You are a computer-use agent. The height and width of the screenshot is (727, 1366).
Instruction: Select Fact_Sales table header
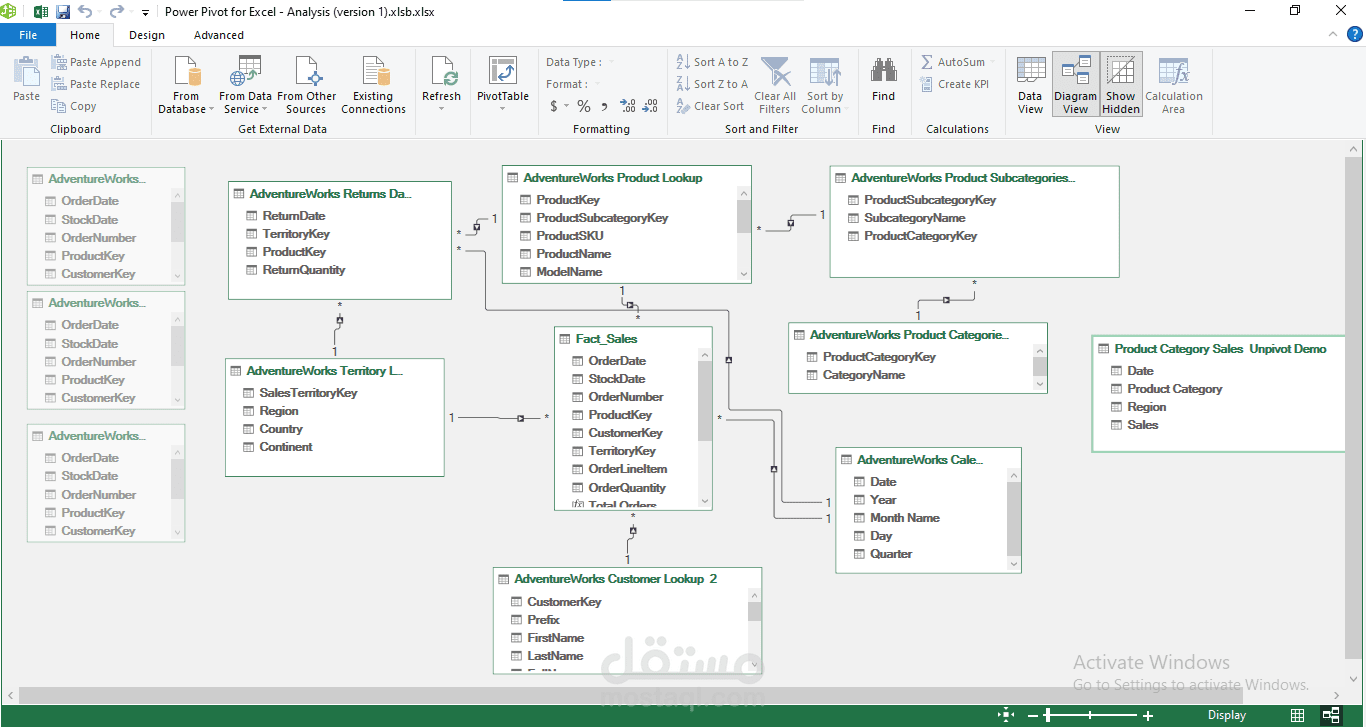coord(632,339)
